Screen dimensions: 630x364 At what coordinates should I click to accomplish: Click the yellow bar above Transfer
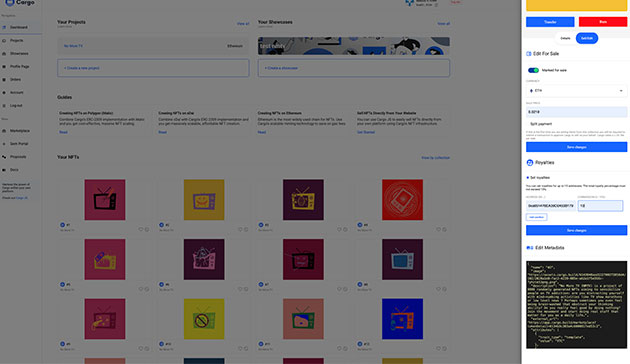[x=576, y=5]
